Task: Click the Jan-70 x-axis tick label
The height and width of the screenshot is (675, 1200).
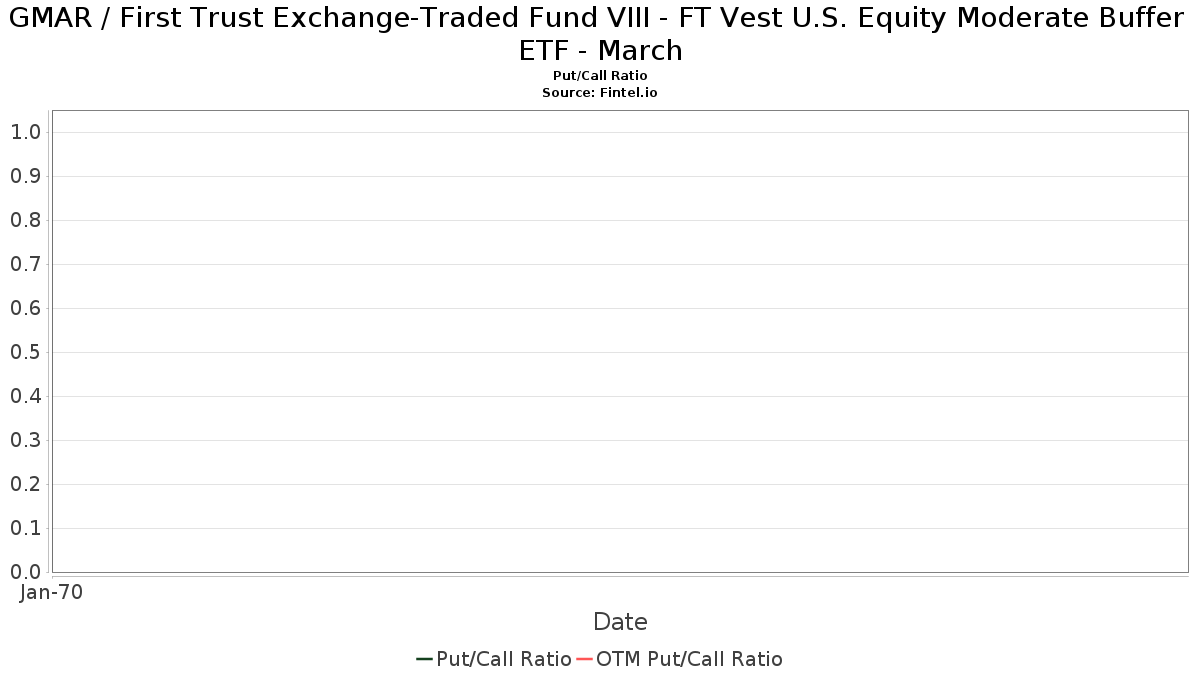Action: point(52,592)
